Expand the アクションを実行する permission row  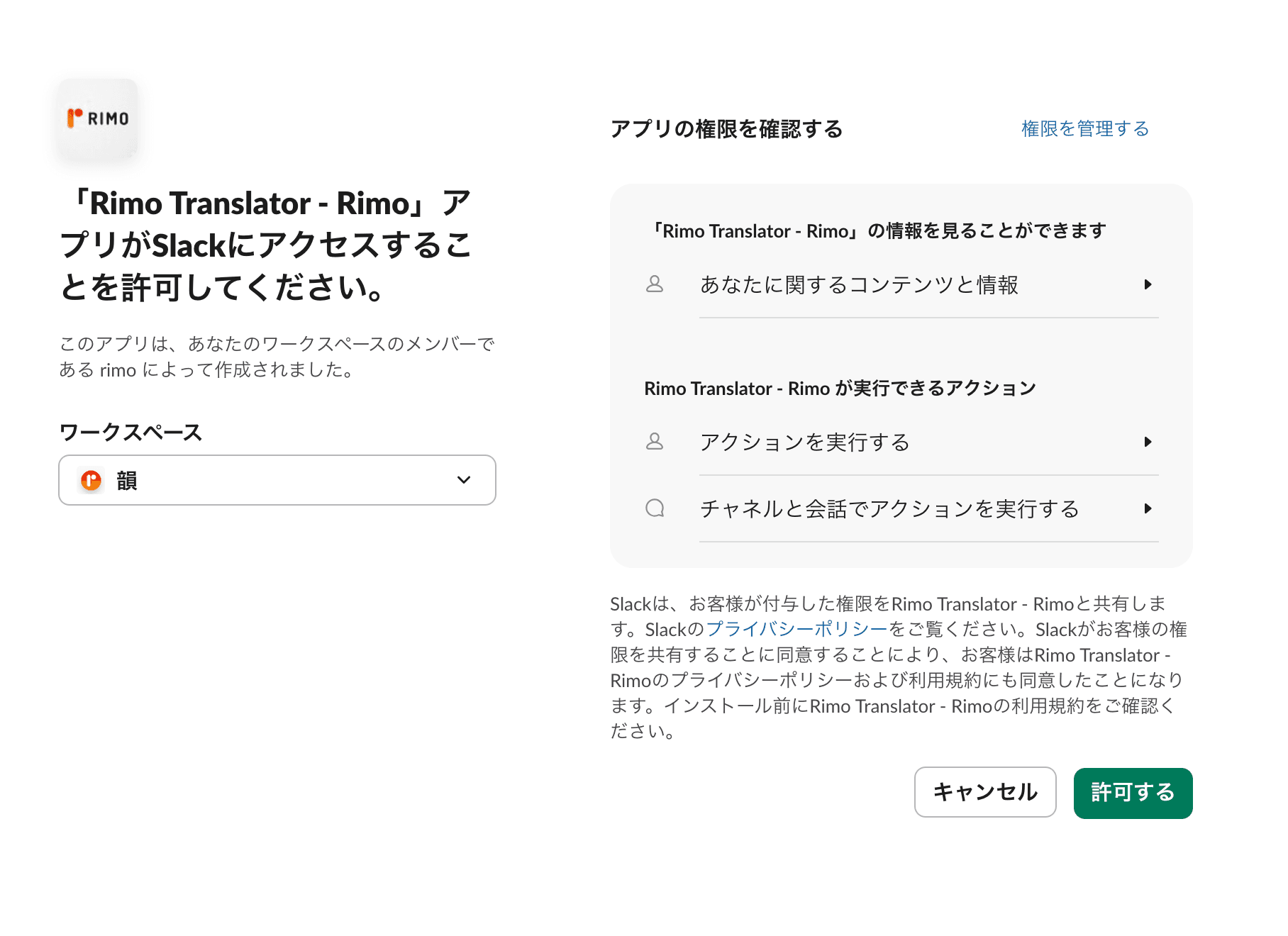1148,442
